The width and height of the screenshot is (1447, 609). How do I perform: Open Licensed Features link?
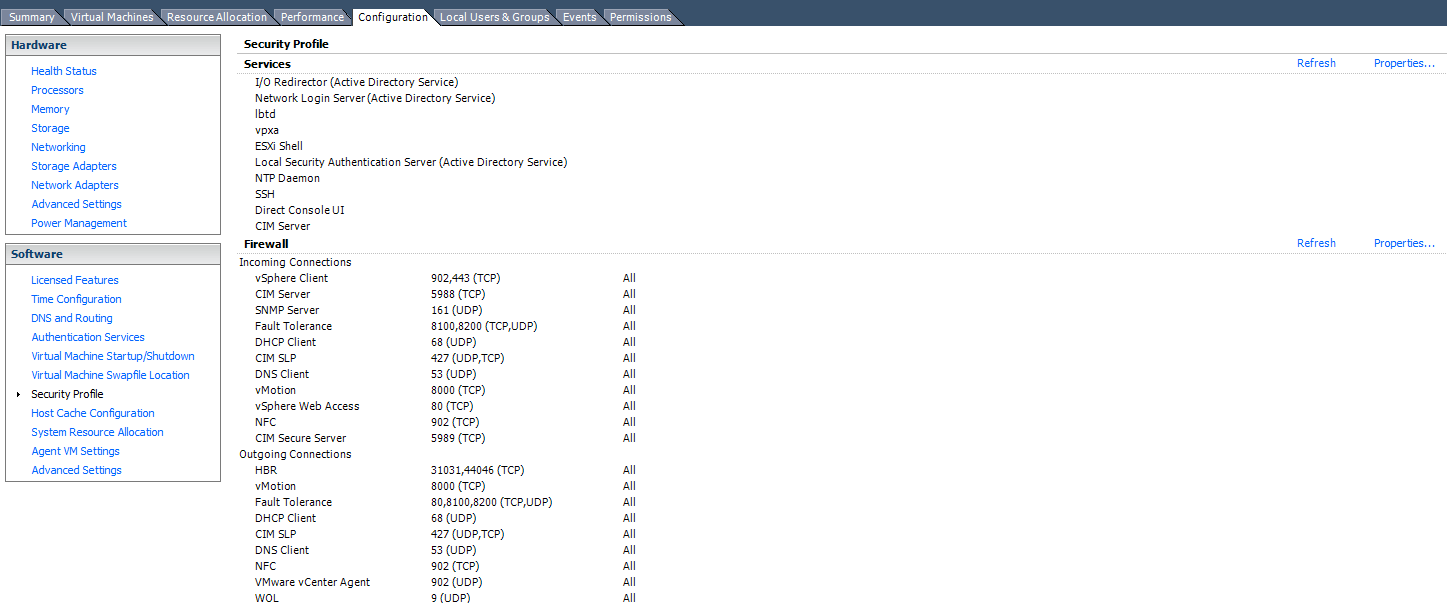click(x=75, y=280)
